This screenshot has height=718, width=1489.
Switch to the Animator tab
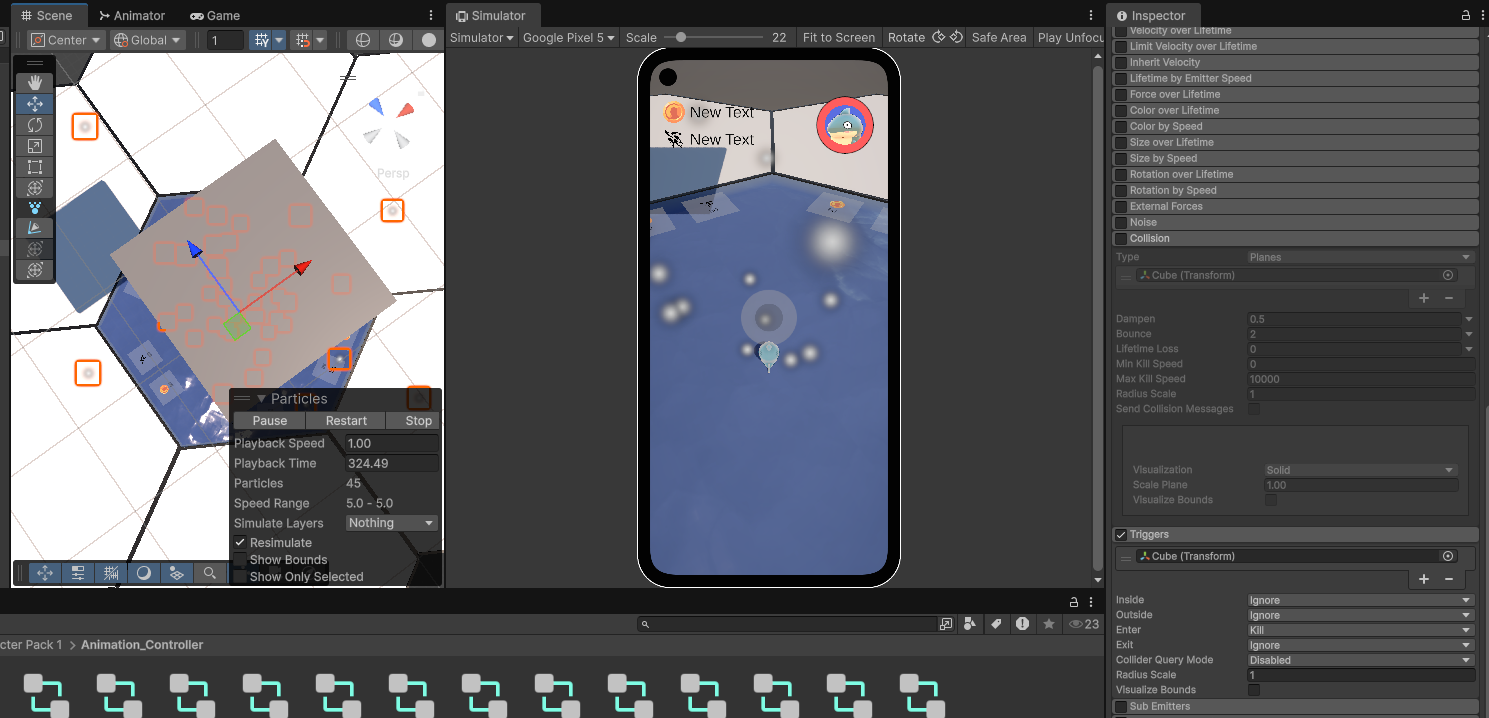tap(133, 15)
